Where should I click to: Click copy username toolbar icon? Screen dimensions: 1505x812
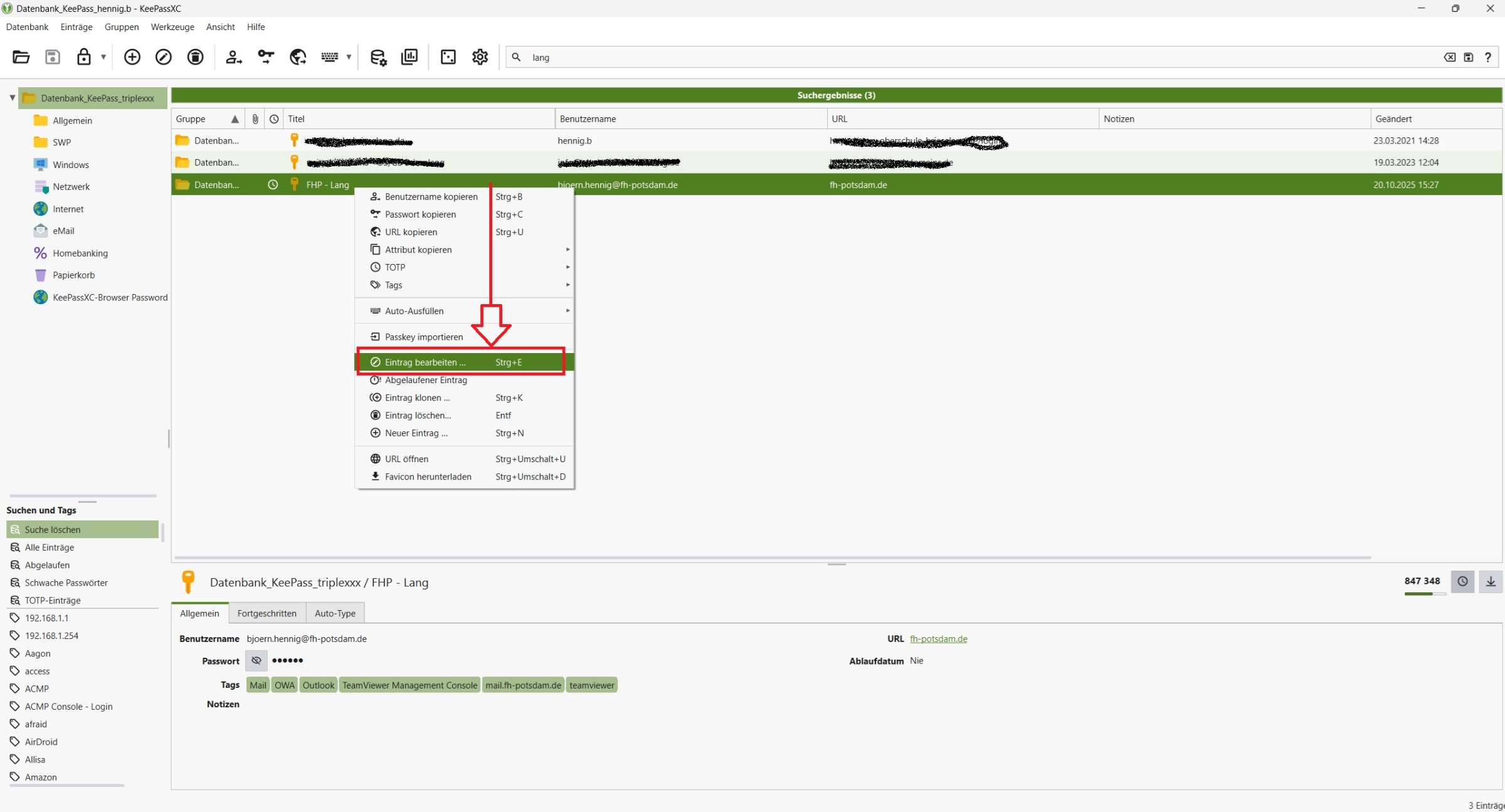(233, 57)
